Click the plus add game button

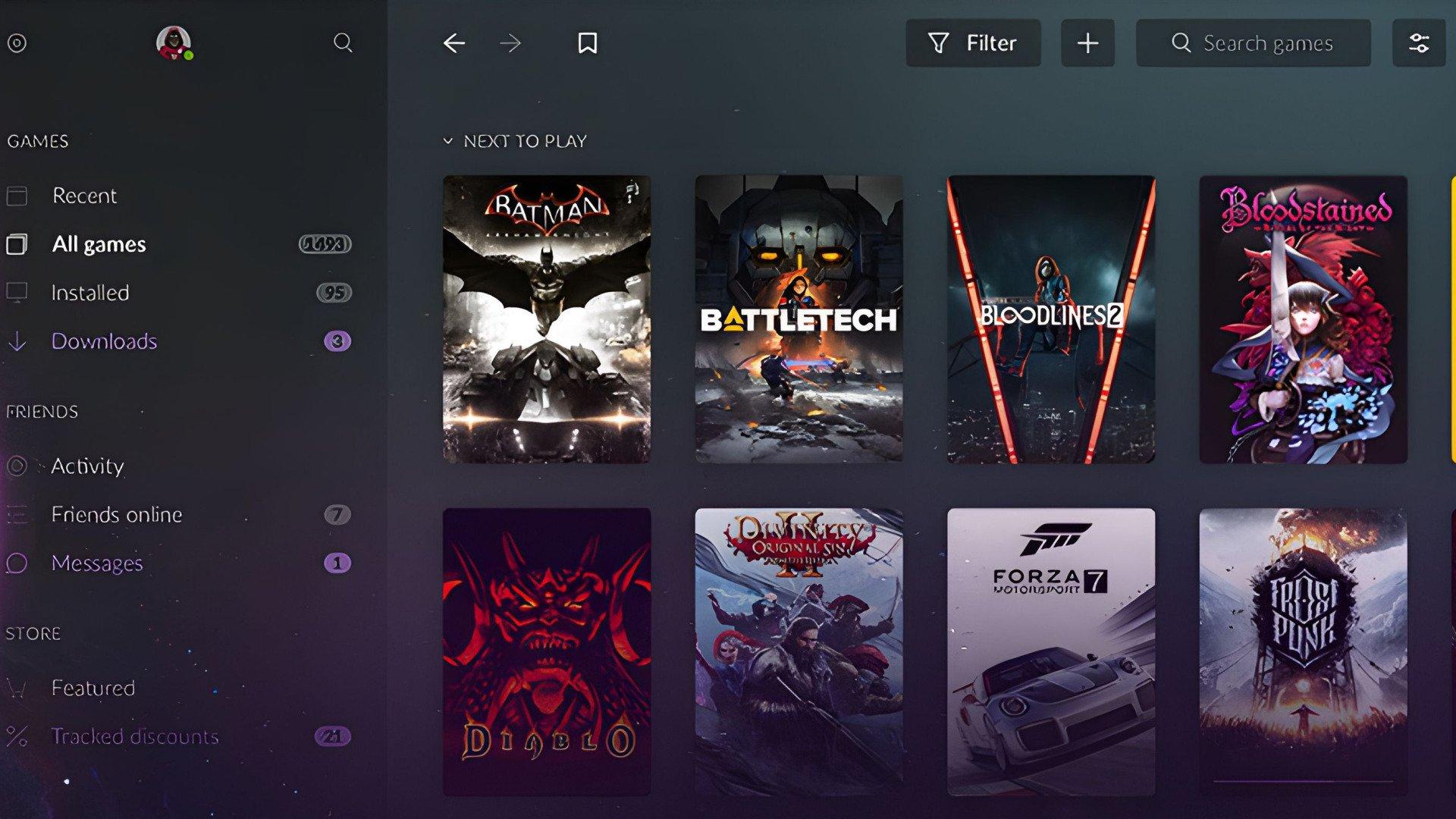[x=1087, y=43]
